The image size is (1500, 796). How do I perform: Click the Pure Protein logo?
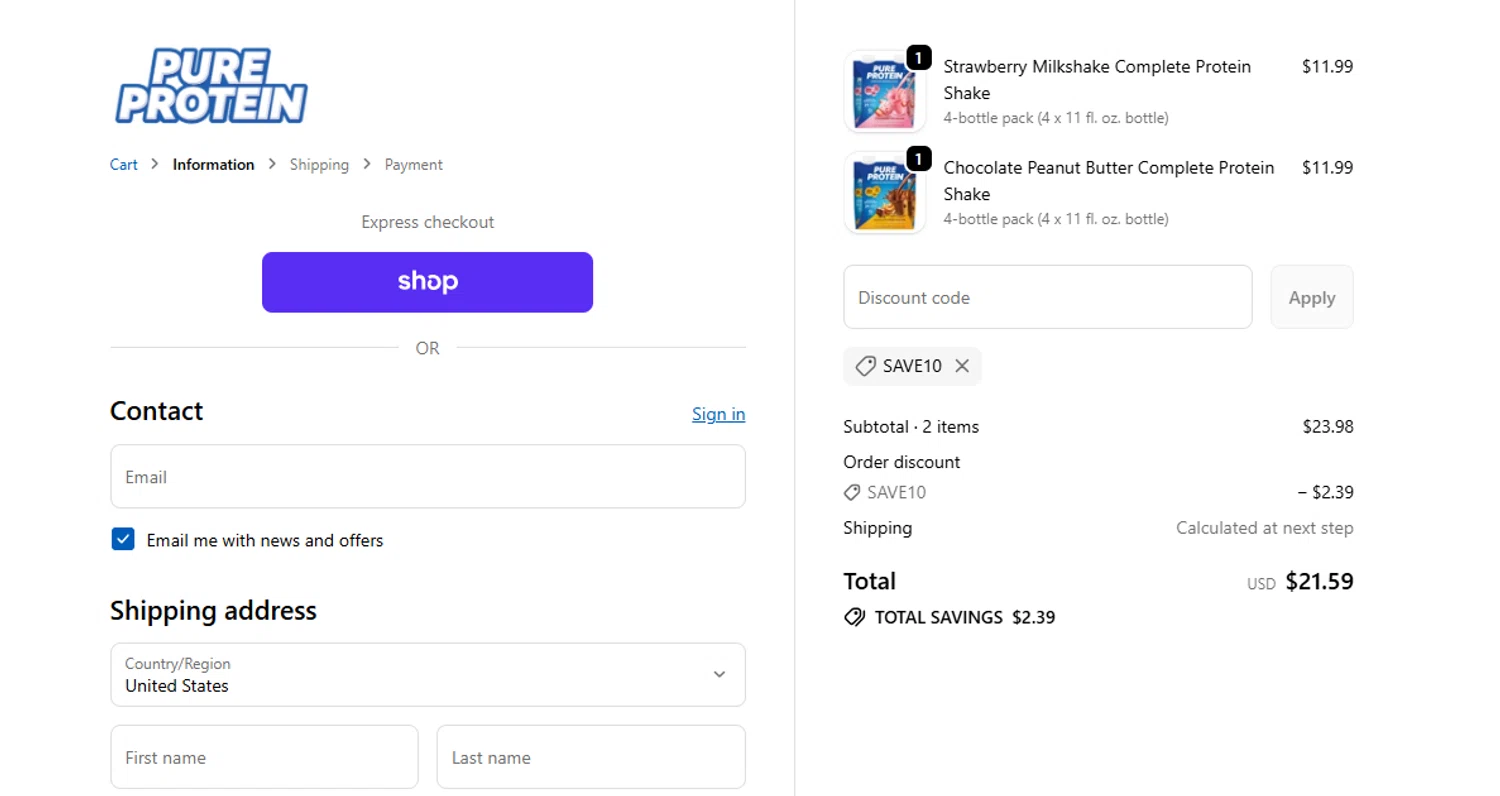click(211, 87)
